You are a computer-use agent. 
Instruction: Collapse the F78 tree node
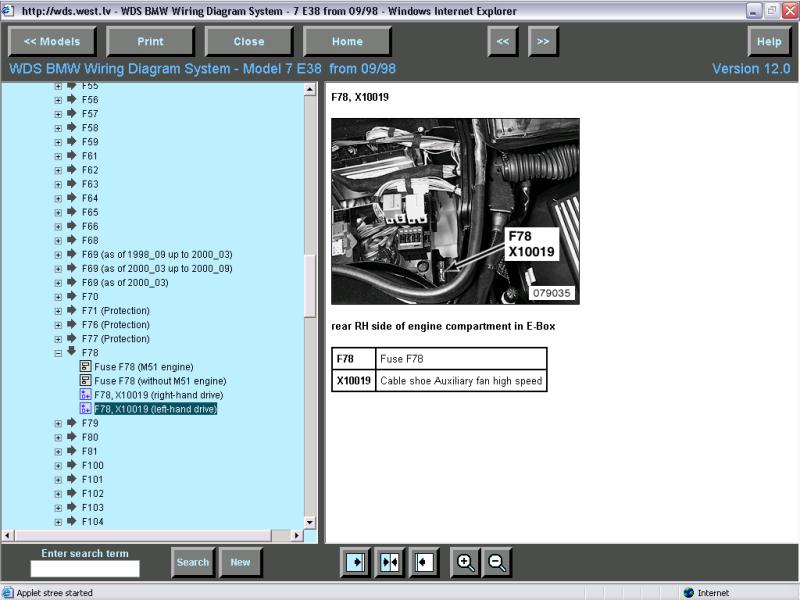coord(58,353)
